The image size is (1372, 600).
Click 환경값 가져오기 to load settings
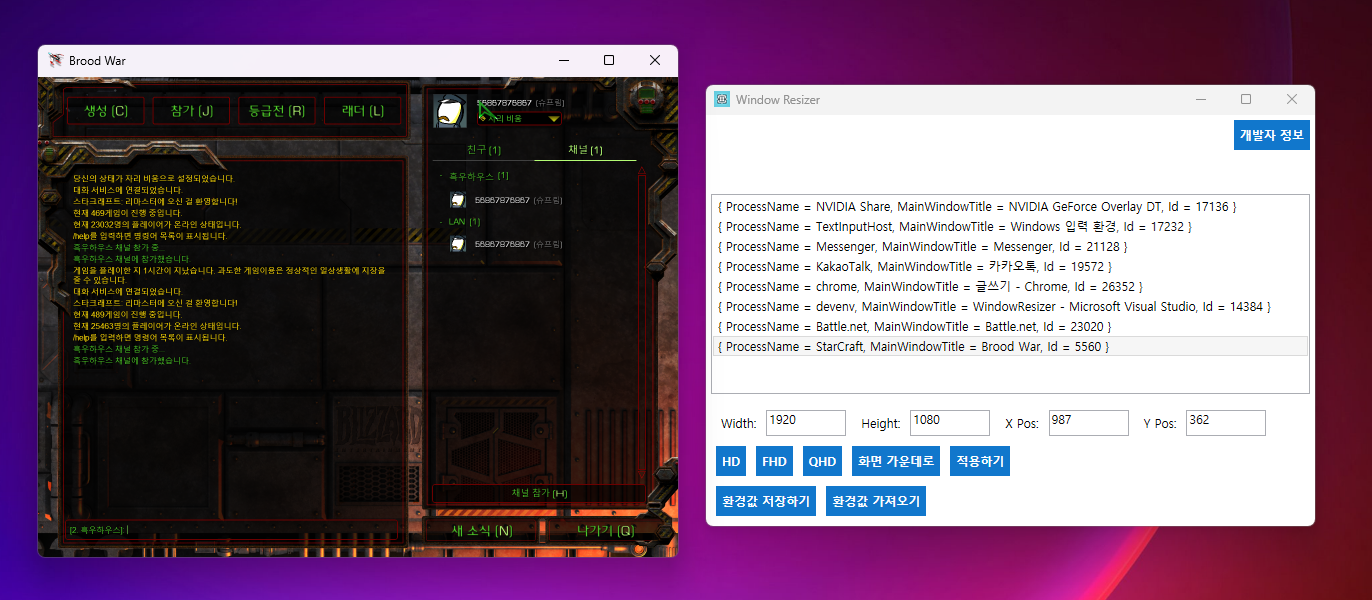coord(876,501)
